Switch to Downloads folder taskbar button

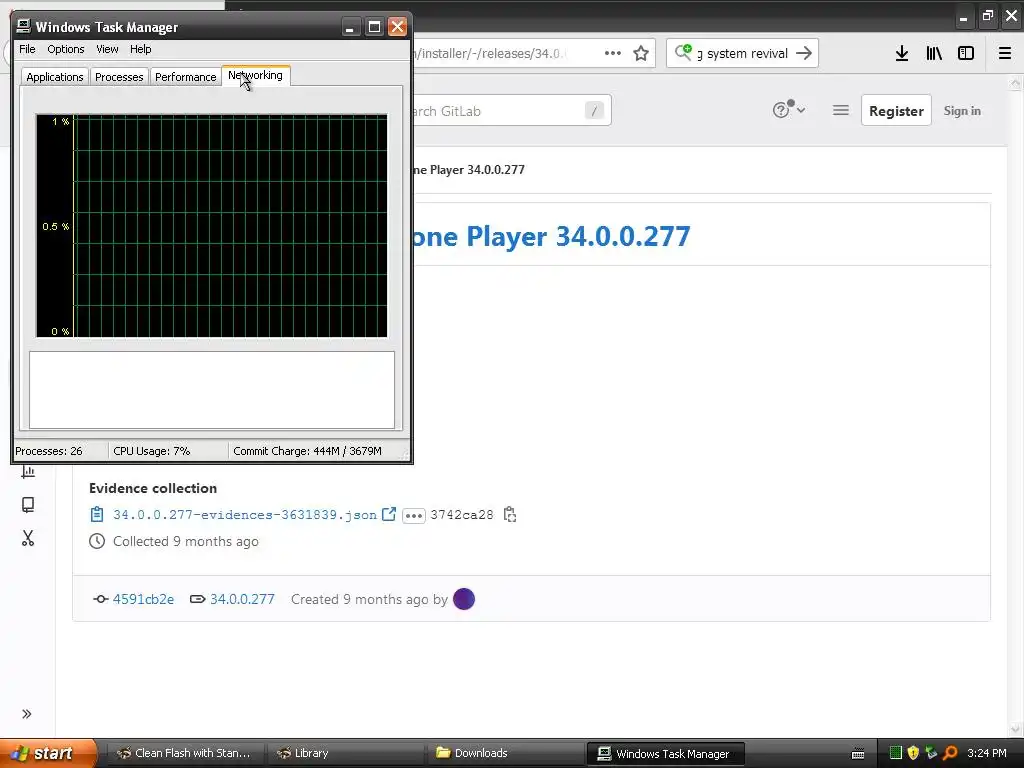pyautogui.click(x=505, y=753)
